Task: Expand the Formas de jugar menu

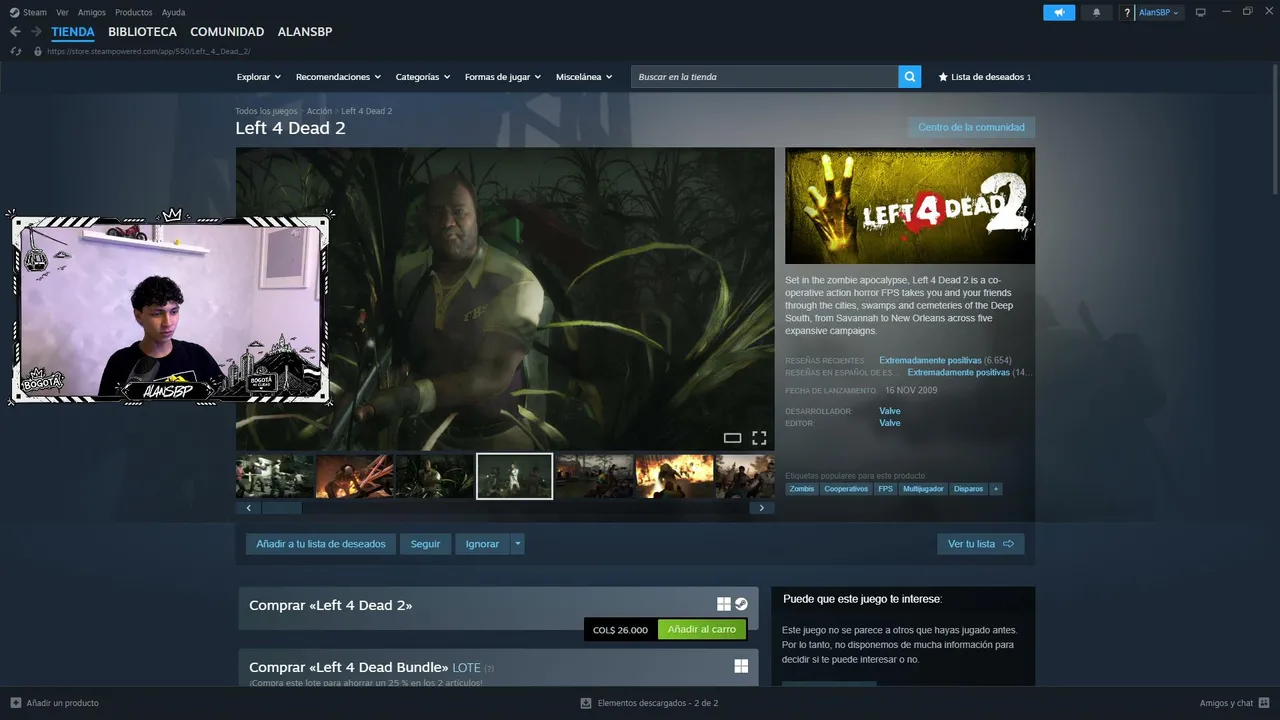Action: [503, 77]
